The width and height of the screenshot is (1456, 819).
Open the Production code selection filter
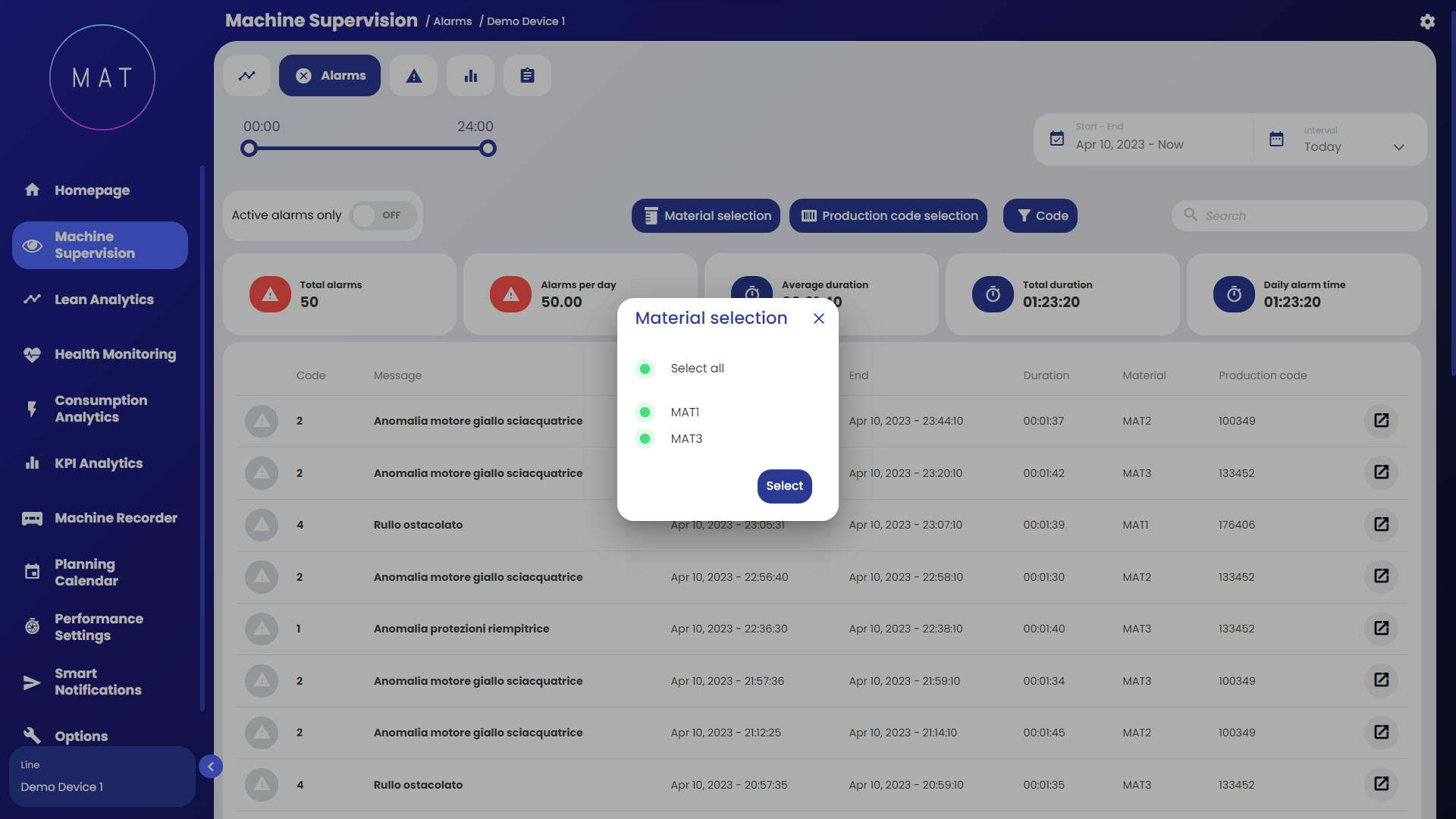(888, 216)
